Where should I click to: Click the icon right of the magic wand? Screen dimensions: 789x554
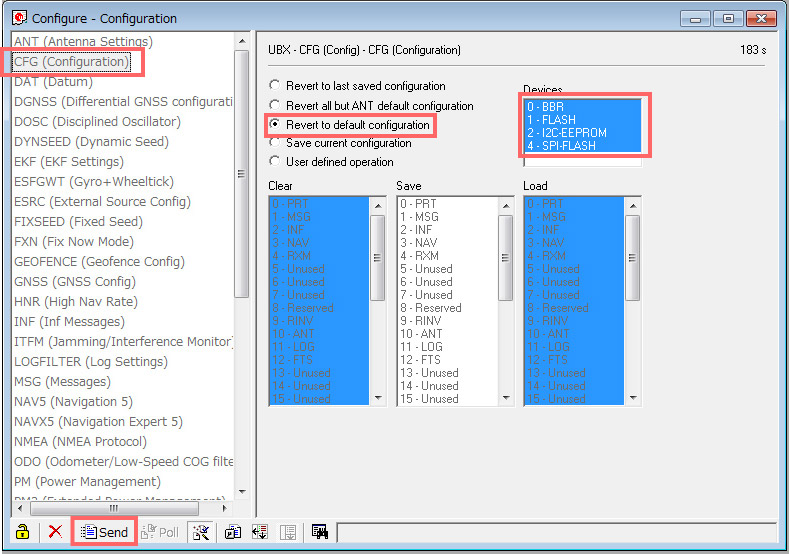coord(233,532)
